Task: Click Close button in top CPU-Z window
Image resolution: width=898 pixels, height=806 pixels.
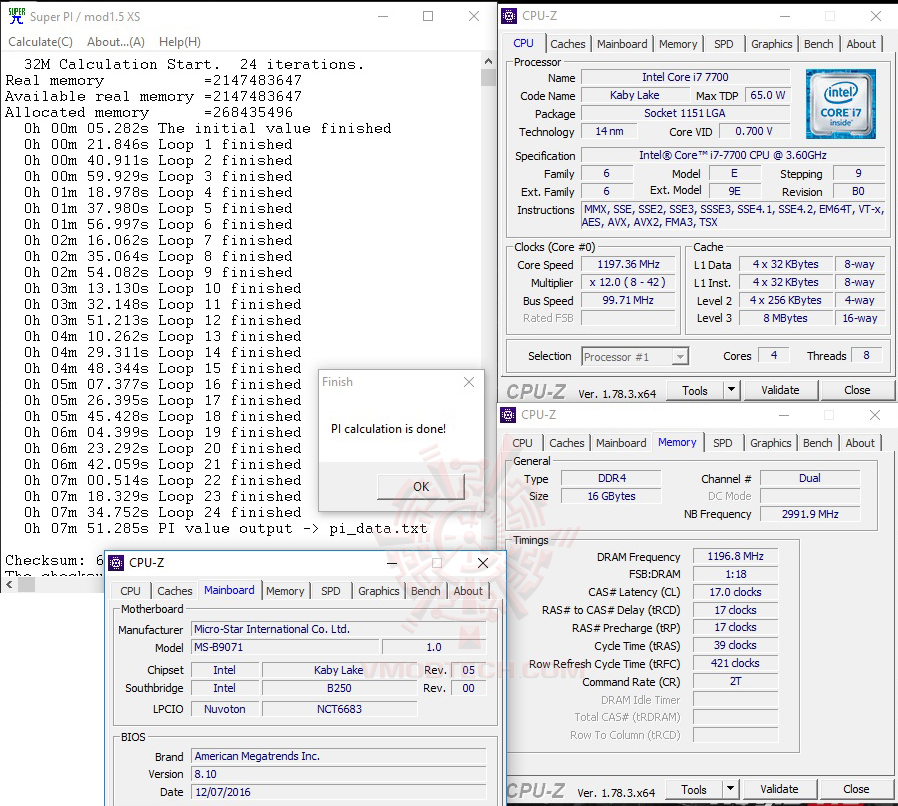Action: (x=857, y=391)
